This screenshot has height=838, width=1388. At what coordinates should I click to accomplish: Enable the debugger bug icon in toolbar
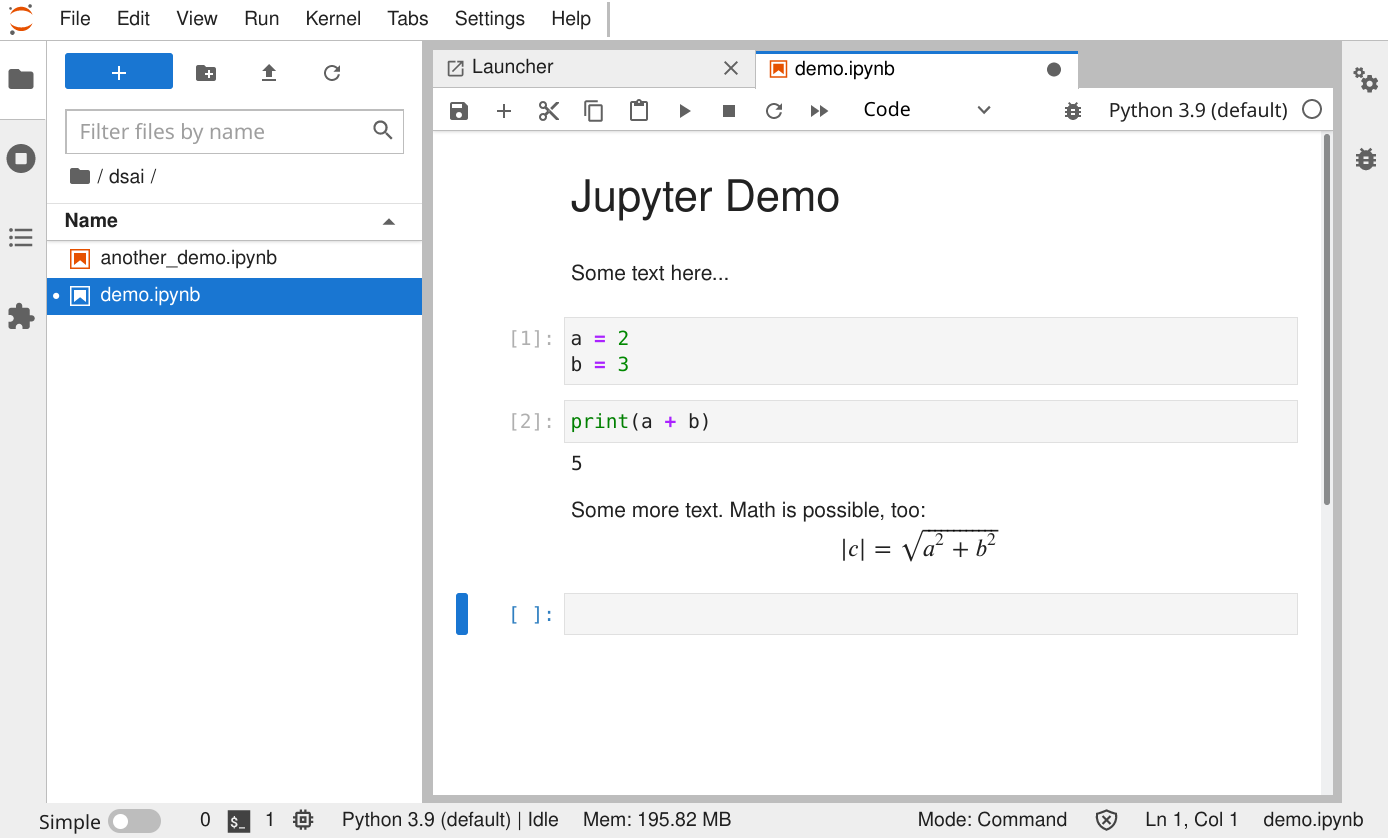(x=1072, y=111)
